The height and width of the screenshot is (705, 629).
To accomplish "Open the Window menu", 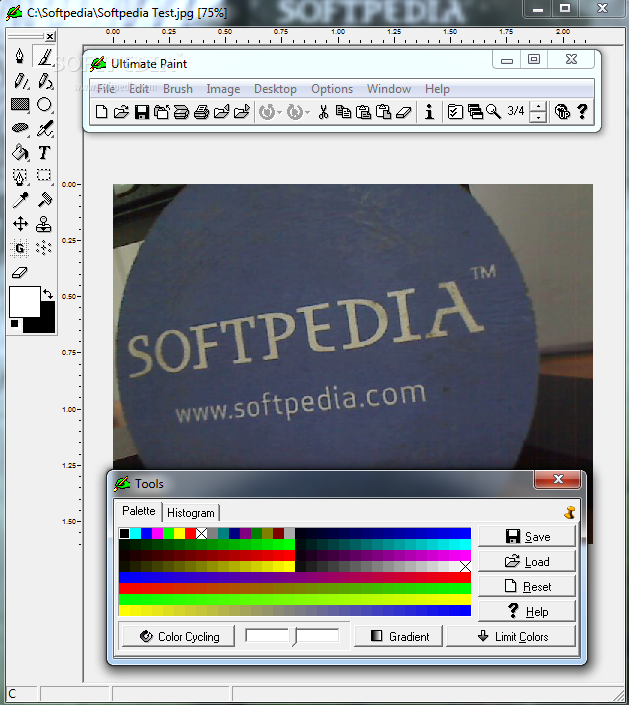I will pos(388,89).
